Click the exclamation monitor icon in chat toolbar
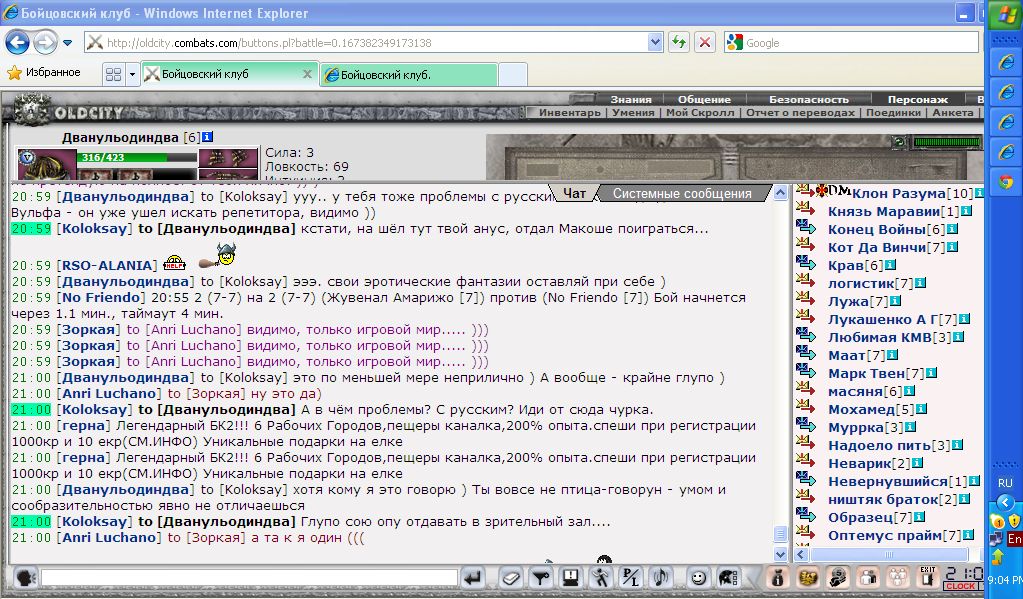 [x=571, y=577]
